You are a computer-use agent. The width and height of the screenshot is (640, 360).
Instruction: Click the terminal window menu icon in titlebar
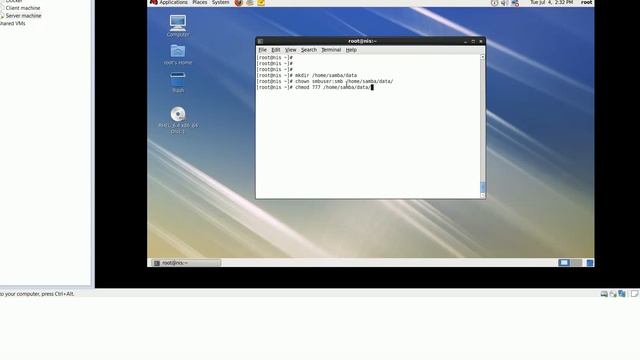pos(260,41)
